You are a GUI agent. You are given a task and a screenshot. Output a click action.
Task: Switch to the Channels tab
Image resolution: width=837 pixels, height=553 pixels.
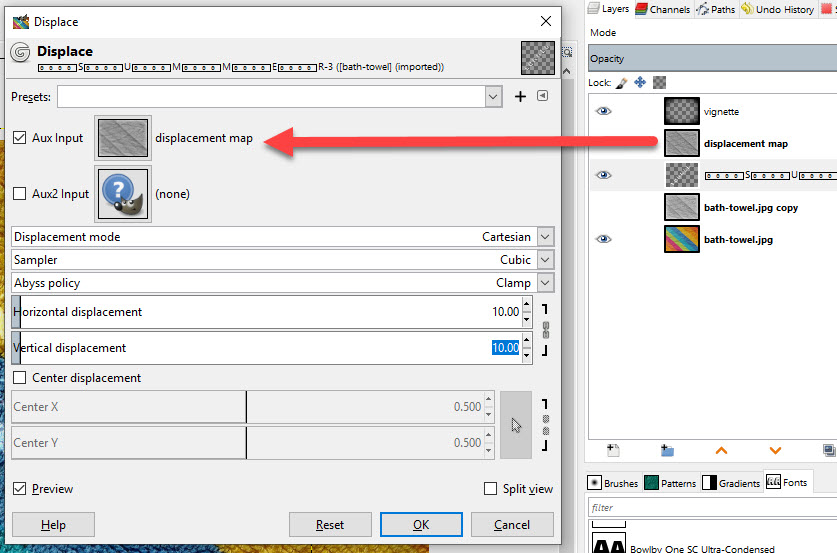664,9
